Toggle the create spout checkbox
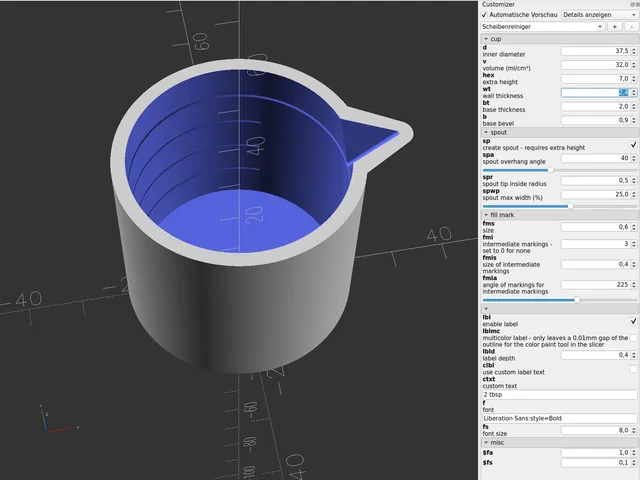Viewport: 640px width, 480px height. tap(633, 144)
